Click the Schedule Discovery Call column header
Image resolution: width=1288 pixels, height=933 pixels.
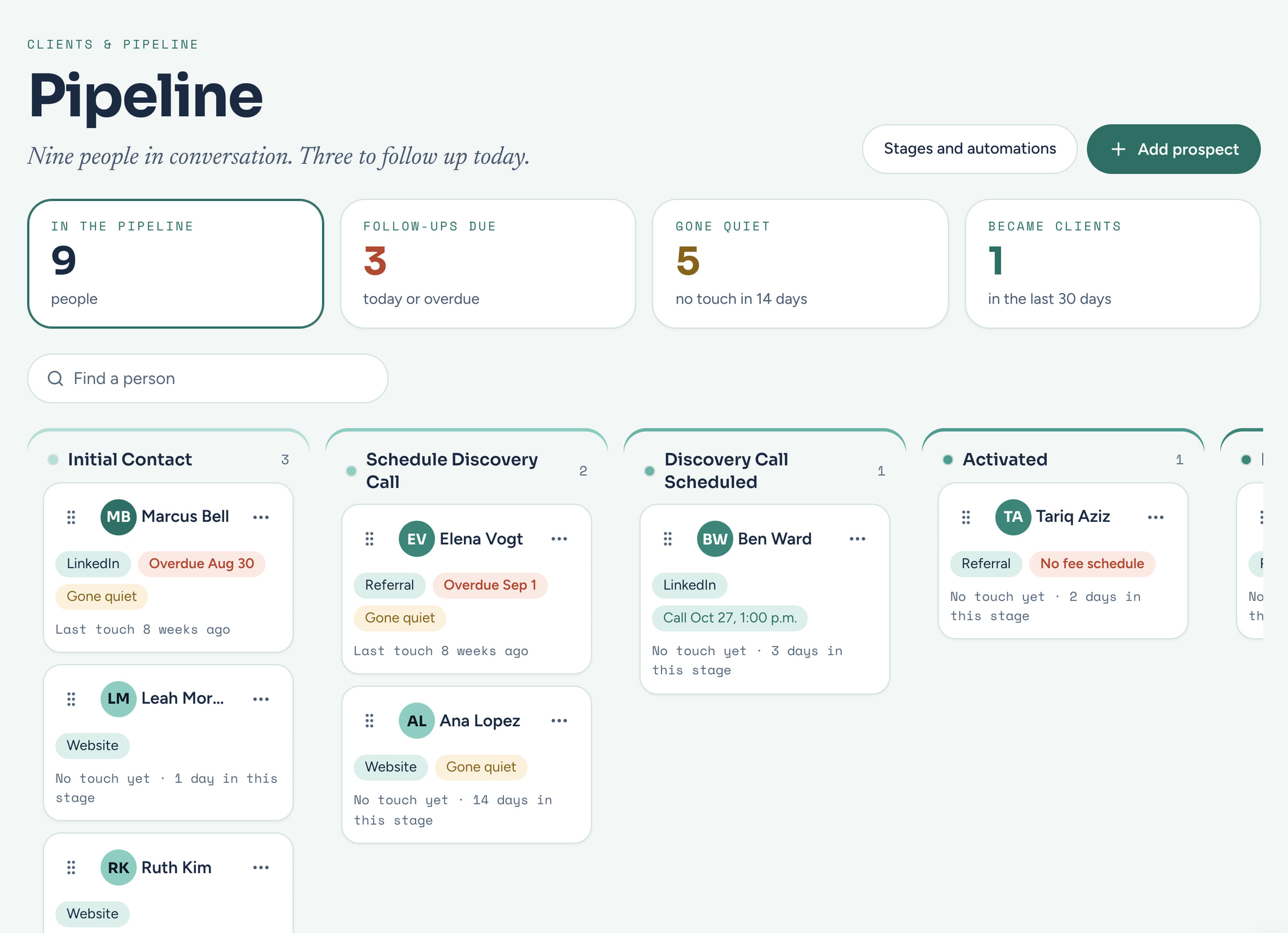[x=451, y=471]
